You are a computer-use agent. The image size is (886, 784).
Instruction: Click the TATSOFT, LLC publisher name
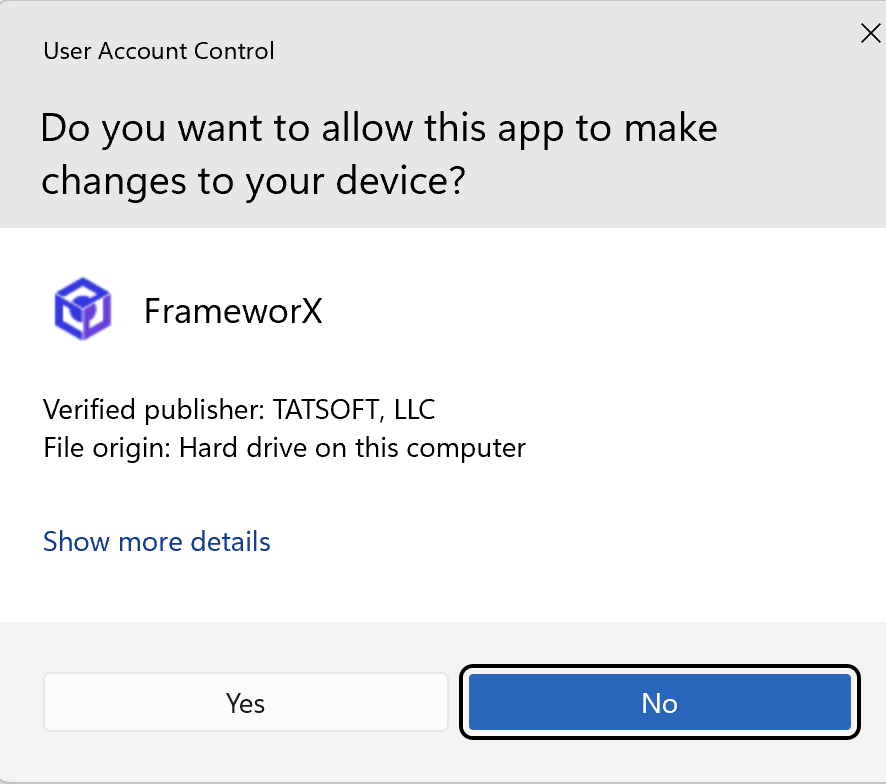(x=354, y=409)
